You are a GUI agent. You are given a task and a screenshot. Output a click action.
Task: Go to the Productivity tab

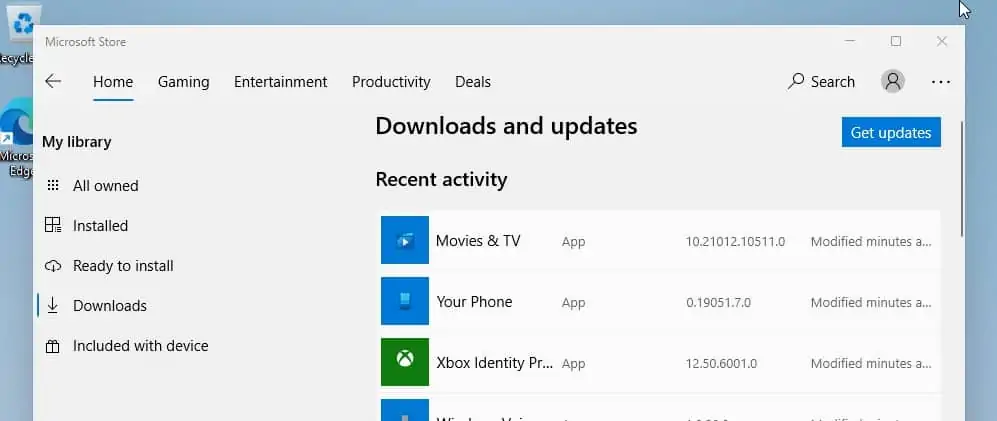point(391,82)
